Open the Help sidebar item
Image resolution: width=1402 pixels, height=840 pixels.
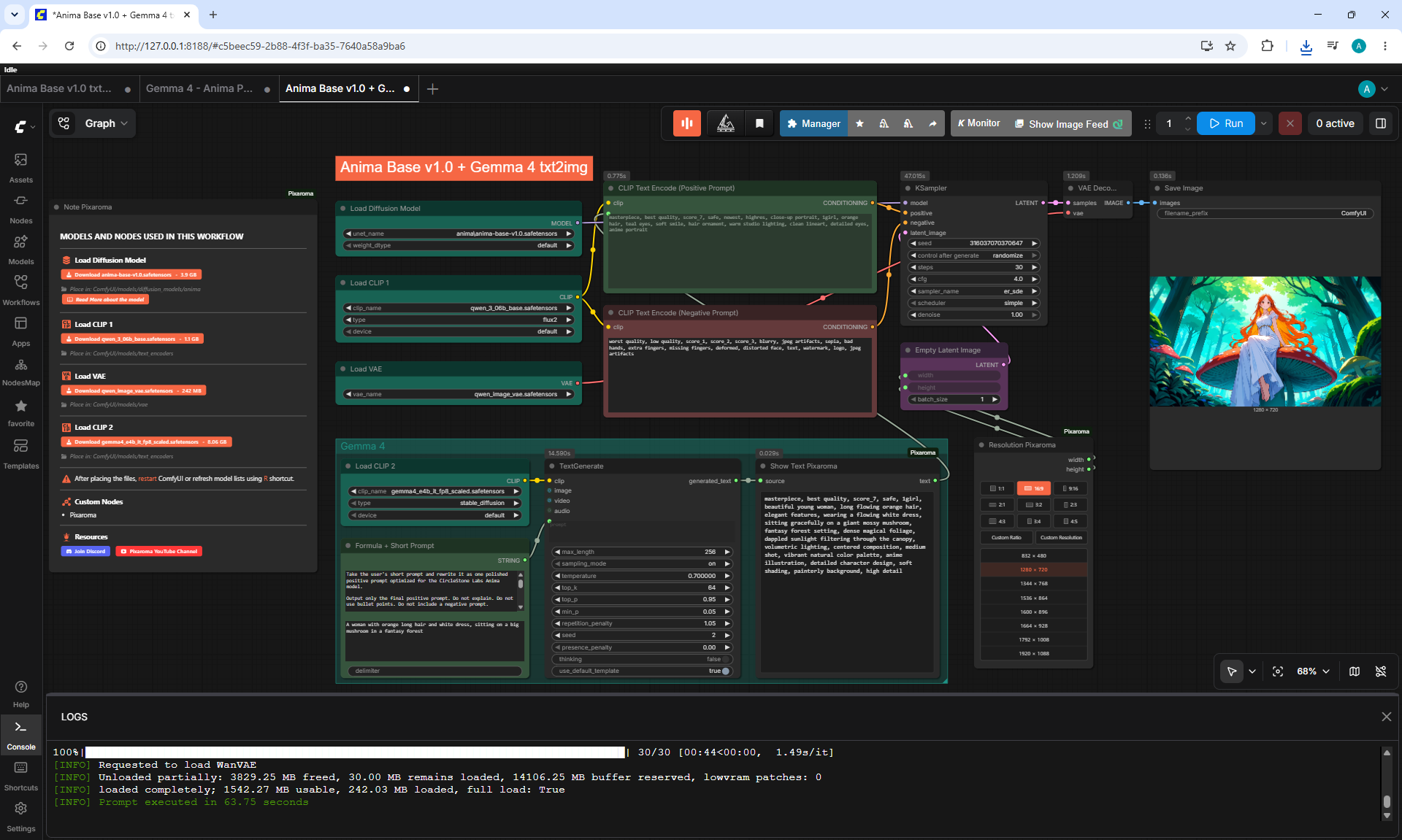(x=20, y=693)
